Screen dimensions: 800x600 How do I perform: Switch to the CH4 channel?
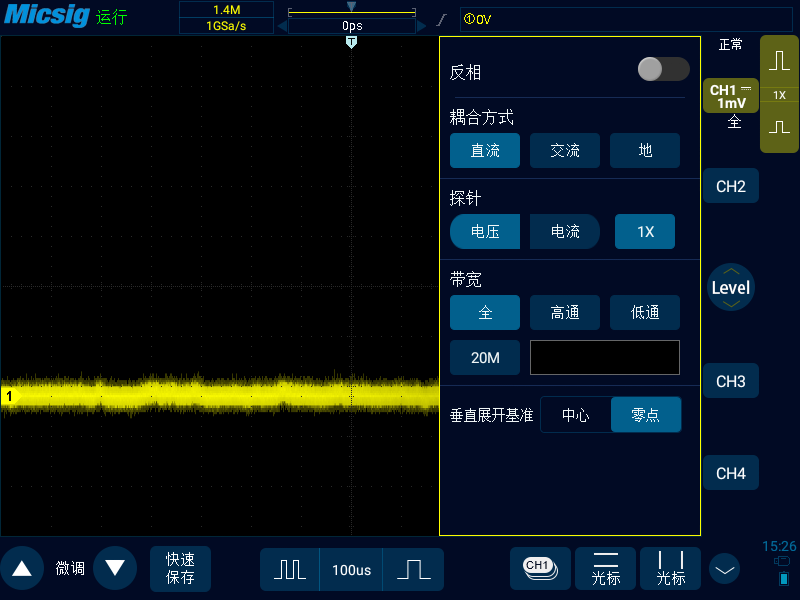coord(731,472)
